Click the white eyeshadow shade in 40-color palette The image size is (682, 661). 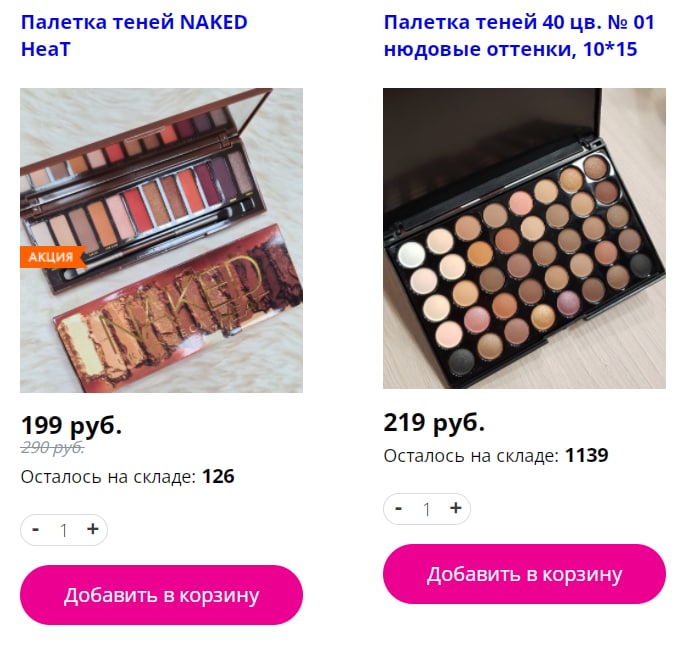coord(411,254)
